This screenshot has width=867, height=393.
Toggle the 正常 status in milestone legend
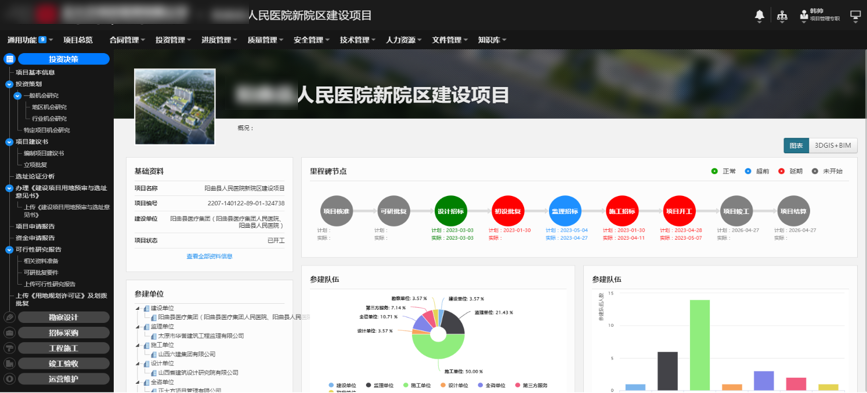[x=723, y=171]
